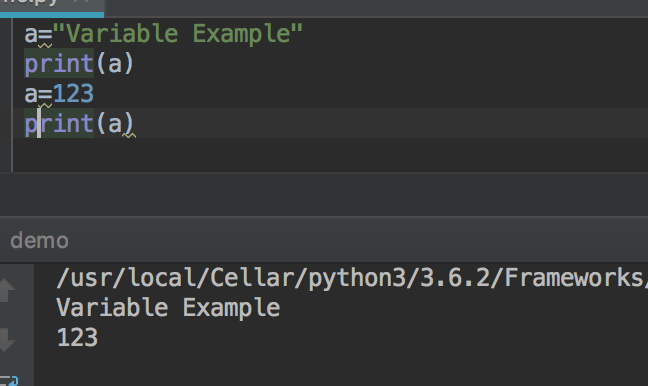Click the editor gutter beside the code

(x=6, y=95)
